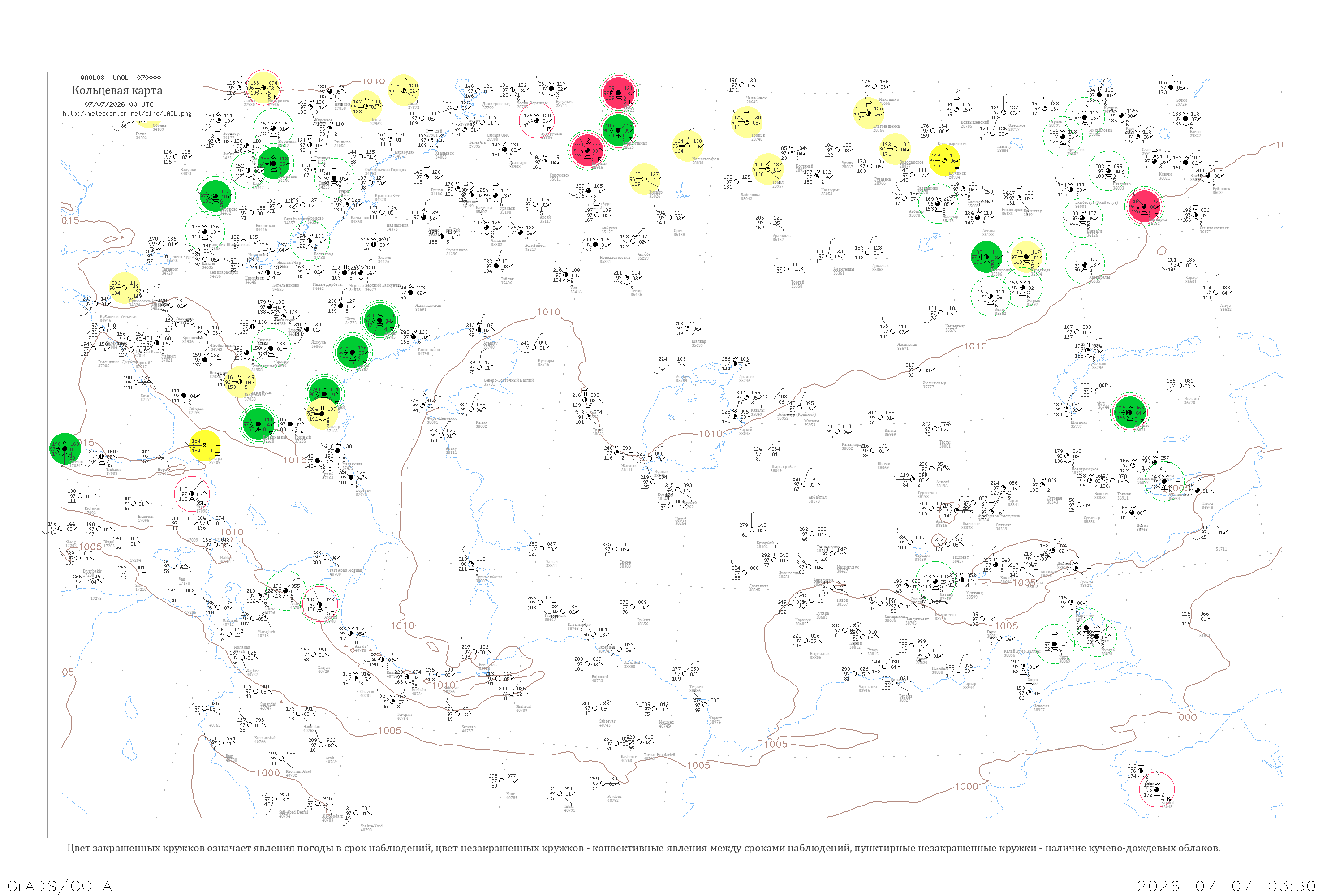Screen dimensions: 1344x896
Task: Select the station label "Аркалык 35363"
Action: point(881,267)
